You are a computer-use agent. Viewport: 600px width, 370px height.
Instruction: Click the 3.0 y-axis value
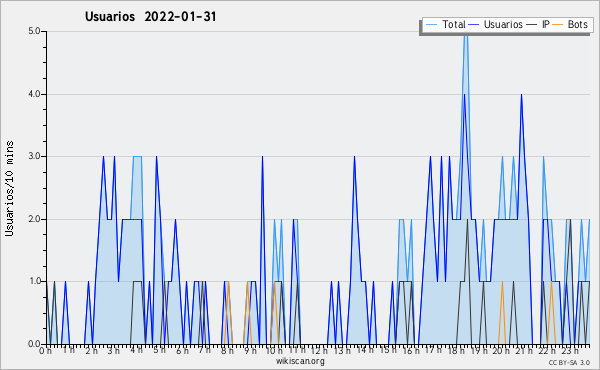(34, 156)
